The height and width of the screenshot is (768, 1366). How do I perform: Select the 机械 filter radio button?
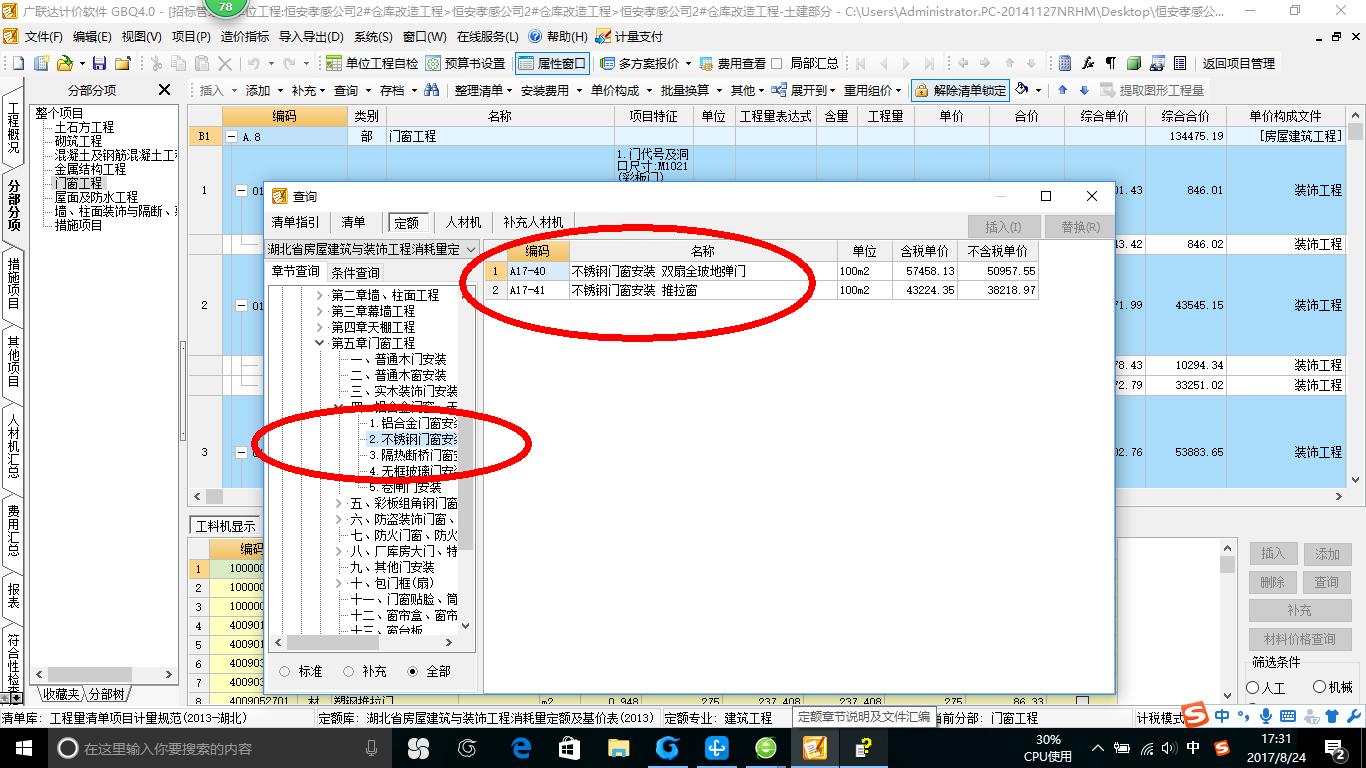[1319, 687]
